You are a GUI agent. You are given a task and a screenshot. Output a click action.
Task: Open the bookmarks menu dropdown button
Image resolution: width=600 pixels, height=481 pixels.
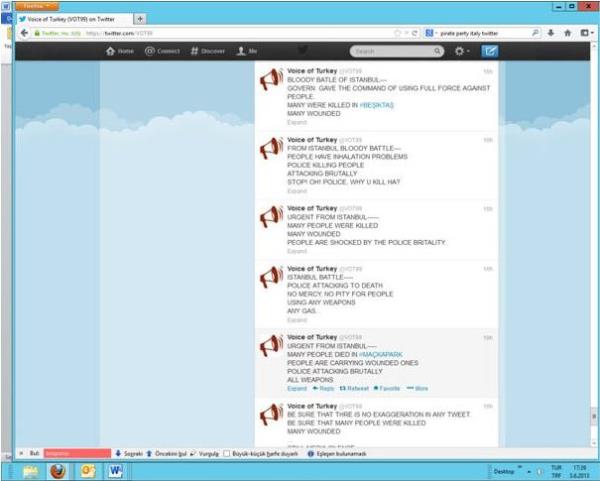[x=587, y=33]
